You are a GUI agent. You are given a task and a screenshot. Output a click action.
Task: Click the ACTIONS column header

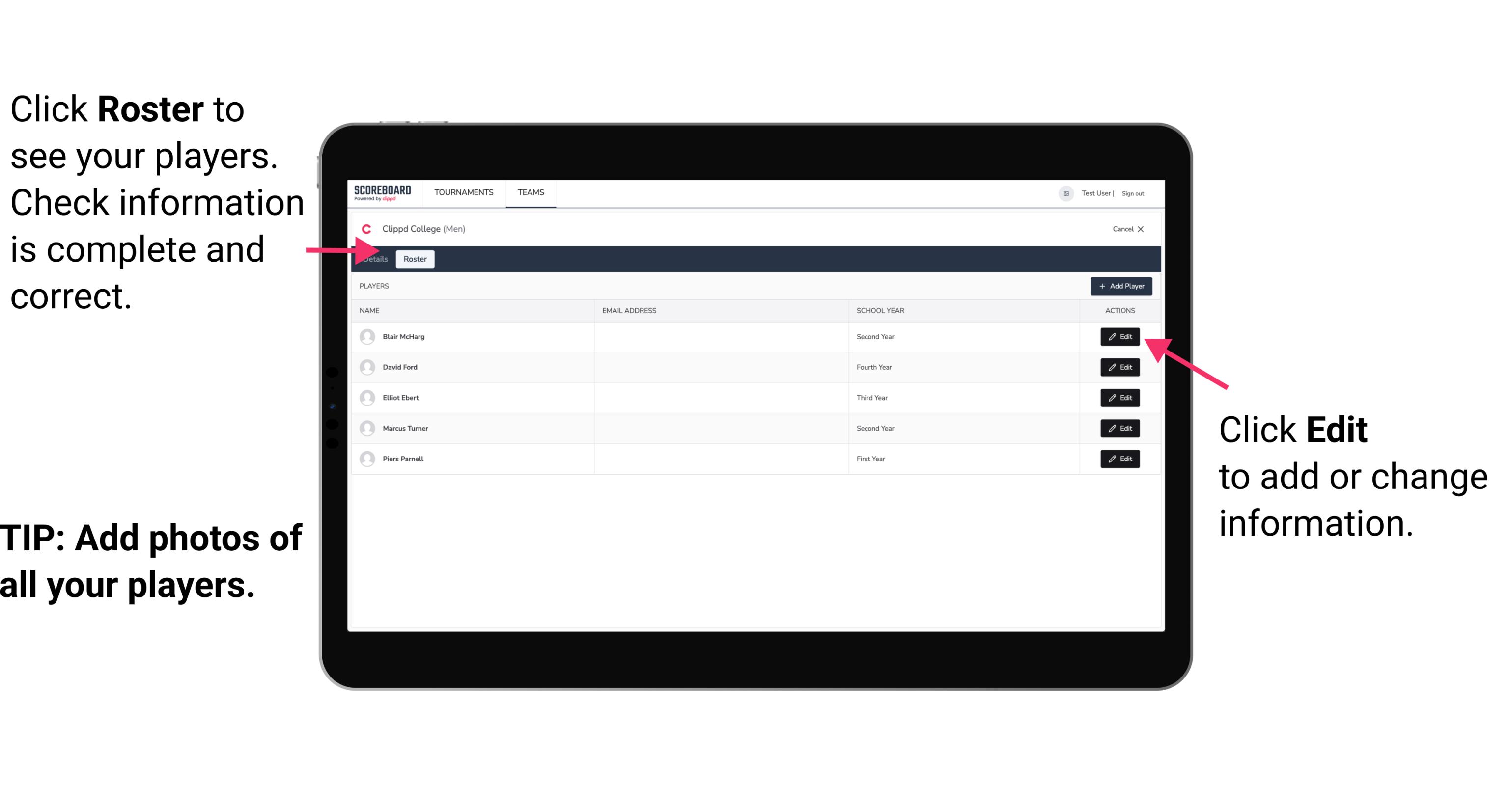pos(1120,310)
